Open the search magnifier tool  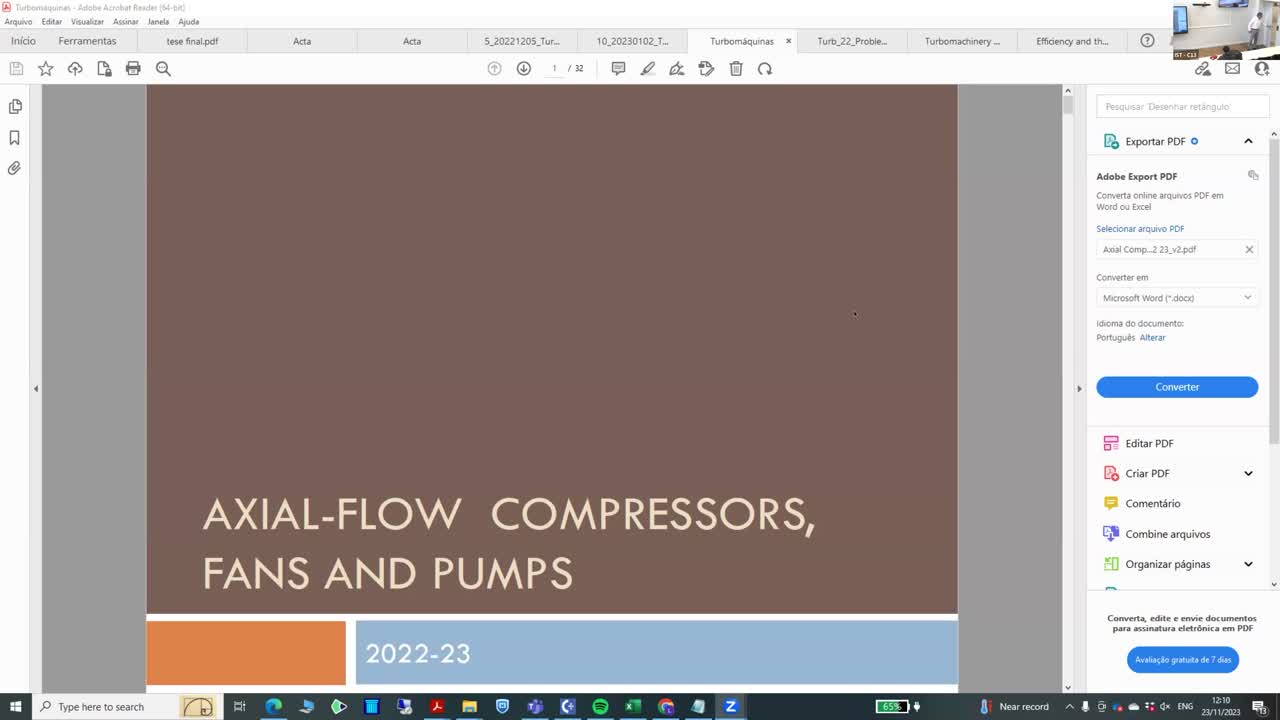click(163, 68)
